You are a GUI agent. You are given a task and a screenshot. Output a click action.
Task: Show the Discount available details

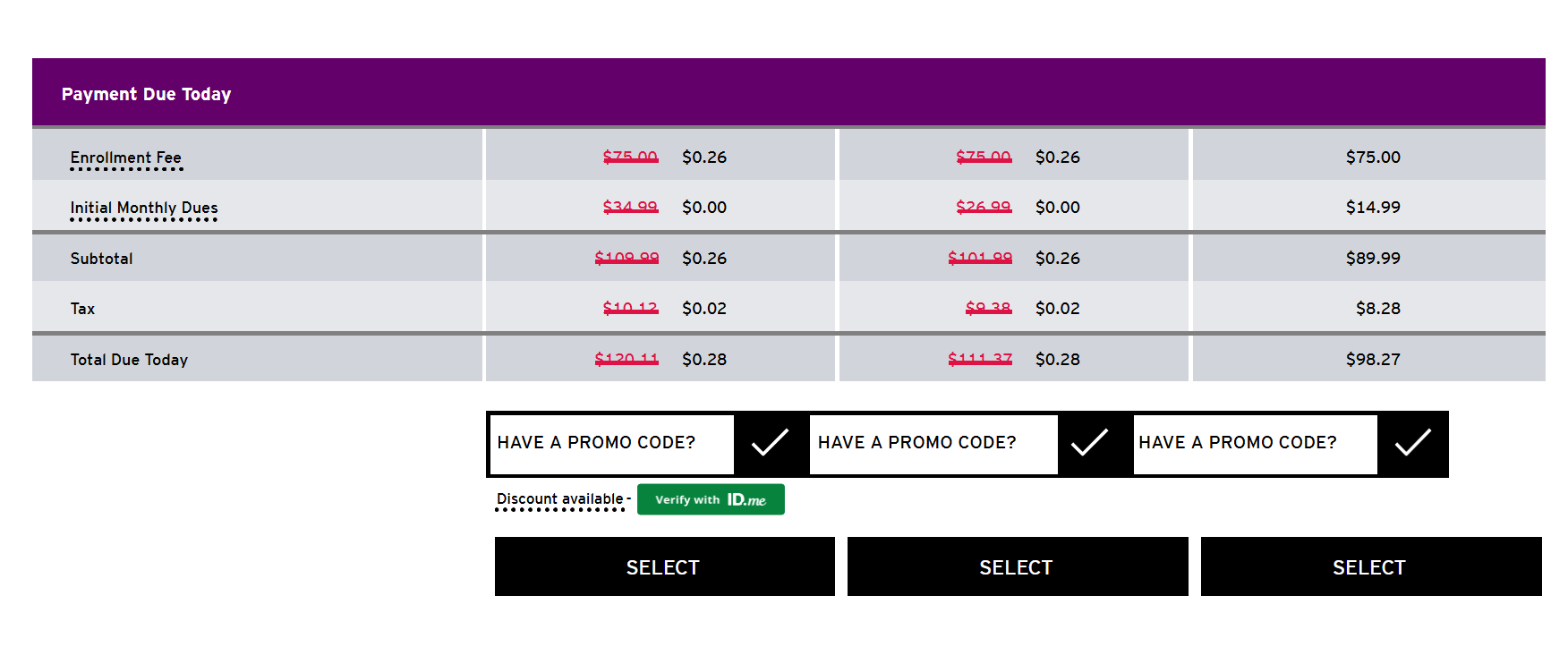point(560,499)
